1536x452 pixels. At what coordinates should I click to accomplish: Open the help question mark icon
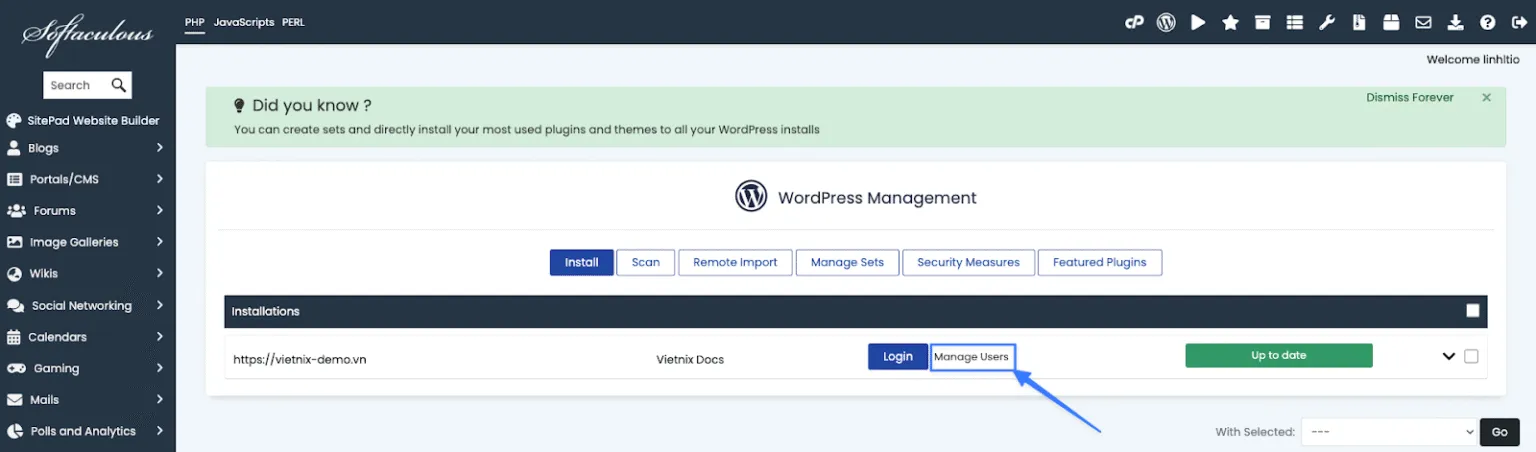(x=1487, y=22)
